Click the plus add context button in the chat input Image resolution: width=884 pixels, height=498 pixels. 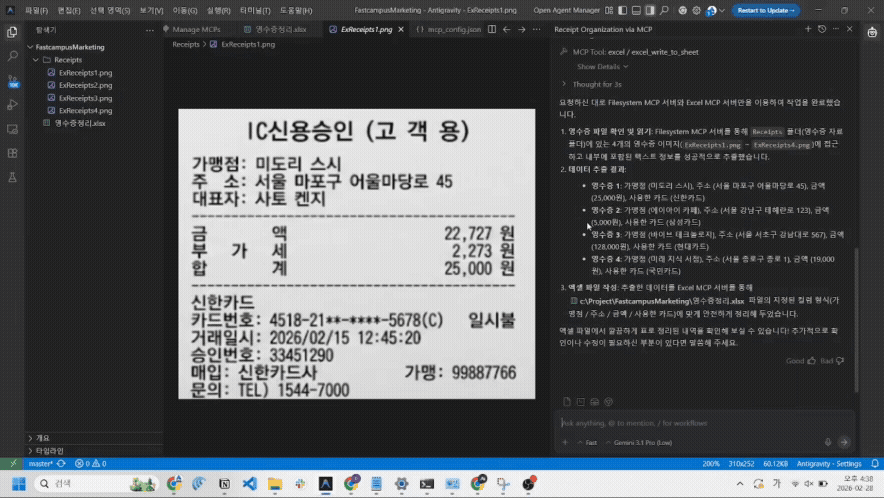(565, 443)
